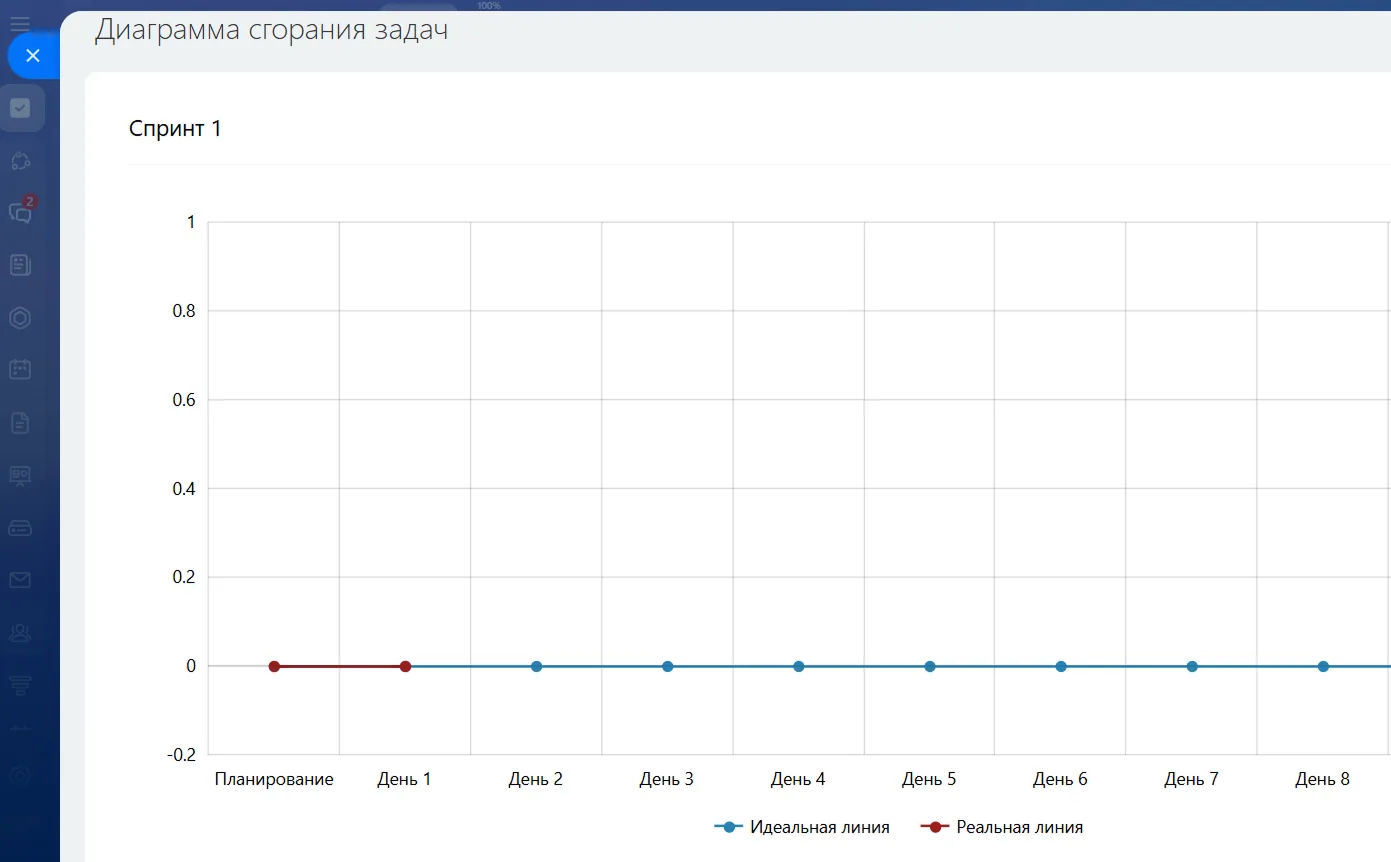This screenshot has height=862, width=1391.
Task: Toggle the Идеальная линия legend series
Action: [x=802, y=827]
